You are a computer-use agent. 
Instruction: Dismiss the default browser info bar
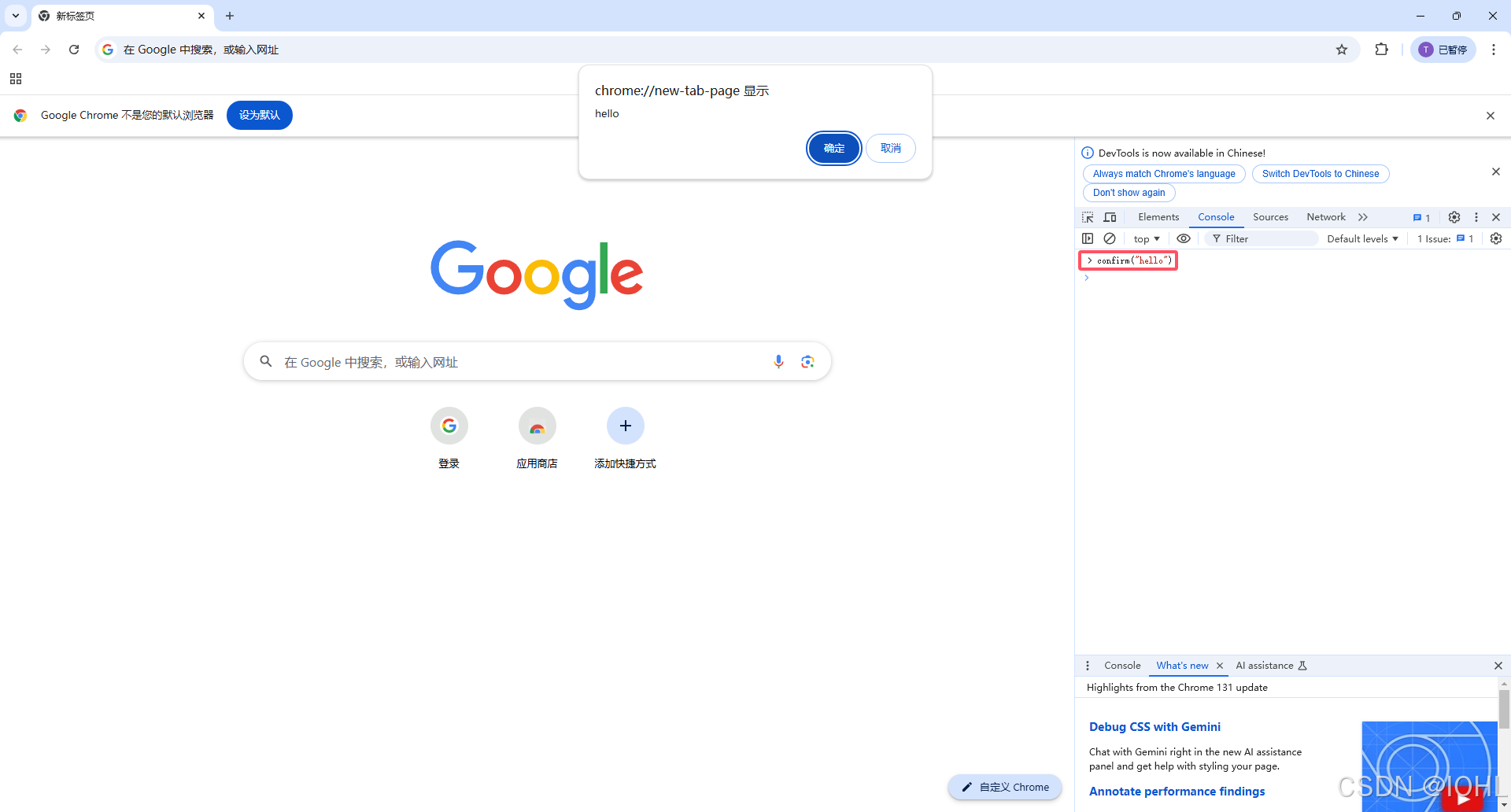pos(1491,116)
